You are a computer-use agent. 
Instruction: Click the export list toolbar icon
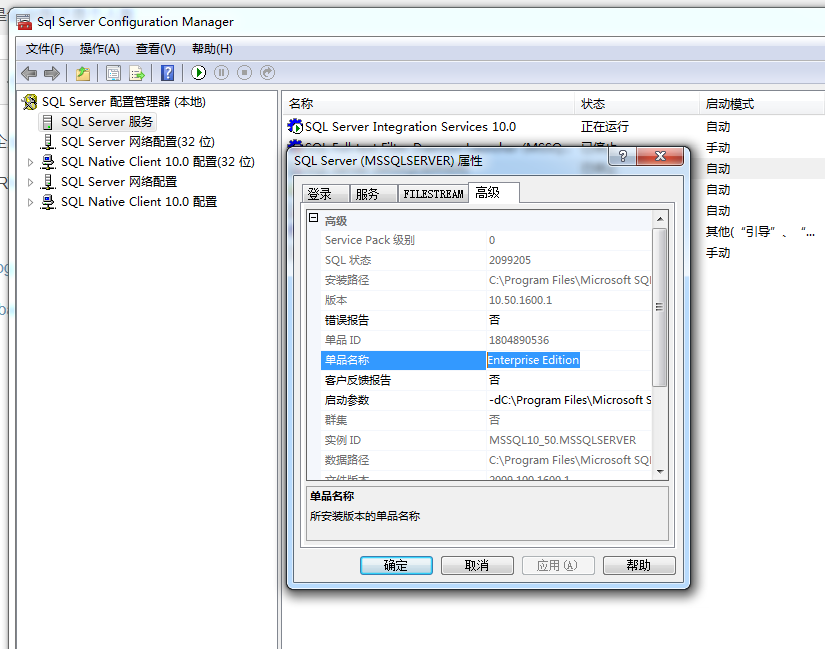pyautogui.click(x=137, y=73)
